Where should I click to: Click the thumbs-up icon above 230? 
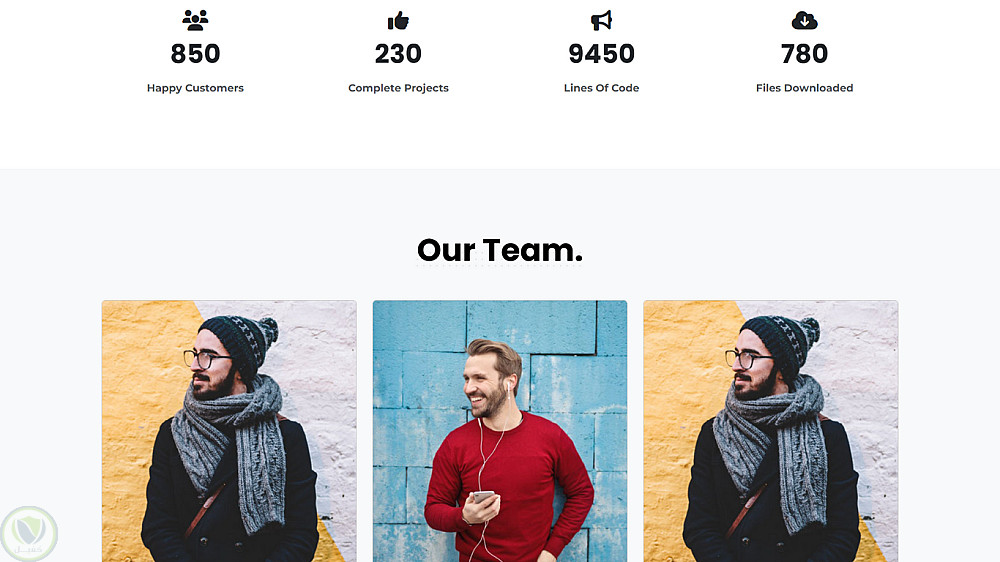tap(398, 20)
